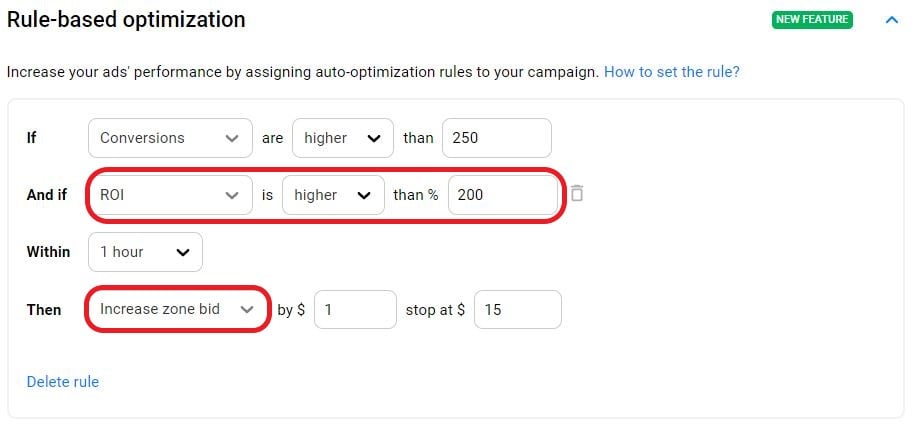Click the NEW FEATURE badge

(x=812, y=20)
